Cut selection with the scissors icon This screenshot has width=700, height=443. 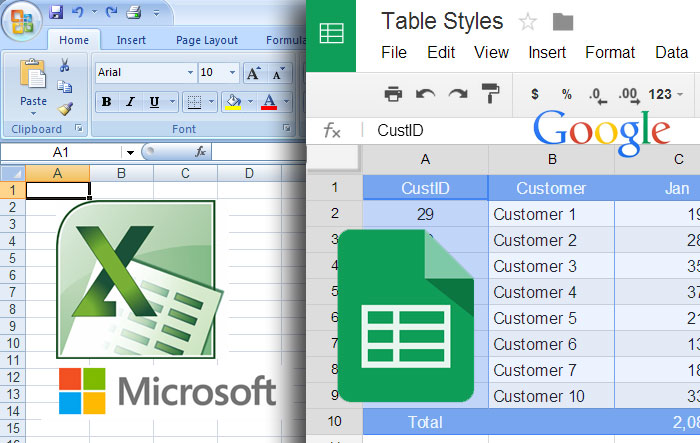click(x=65, y=65)
